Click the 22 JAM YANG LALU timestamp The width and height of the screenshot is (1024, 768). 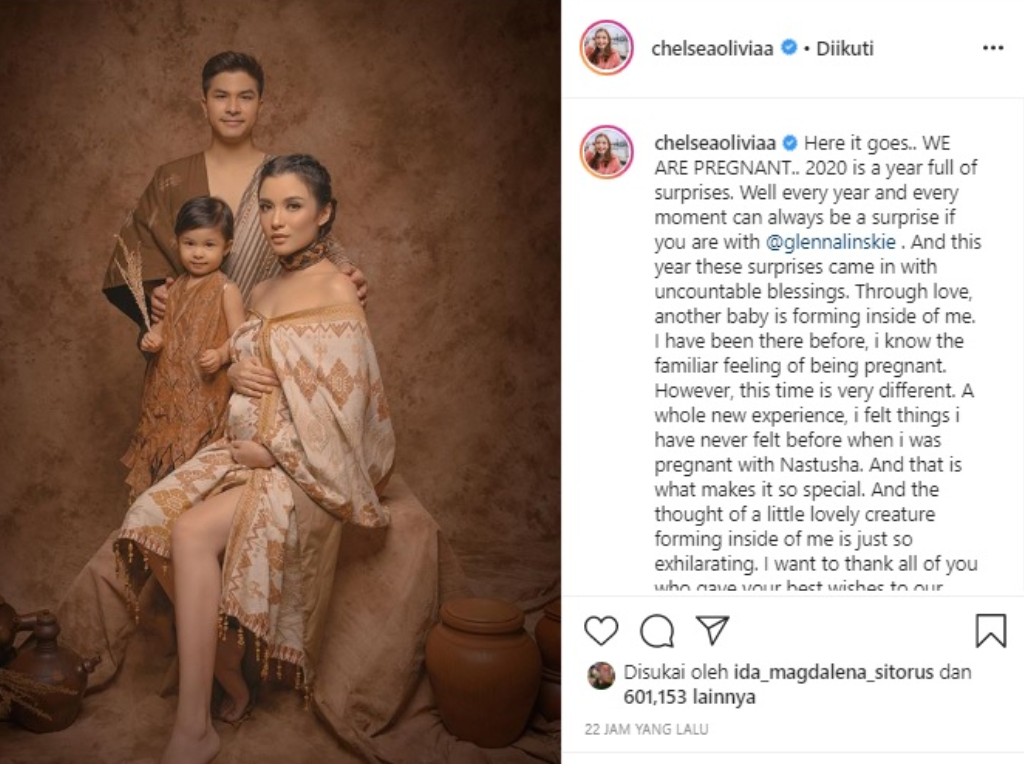[646, 729]
